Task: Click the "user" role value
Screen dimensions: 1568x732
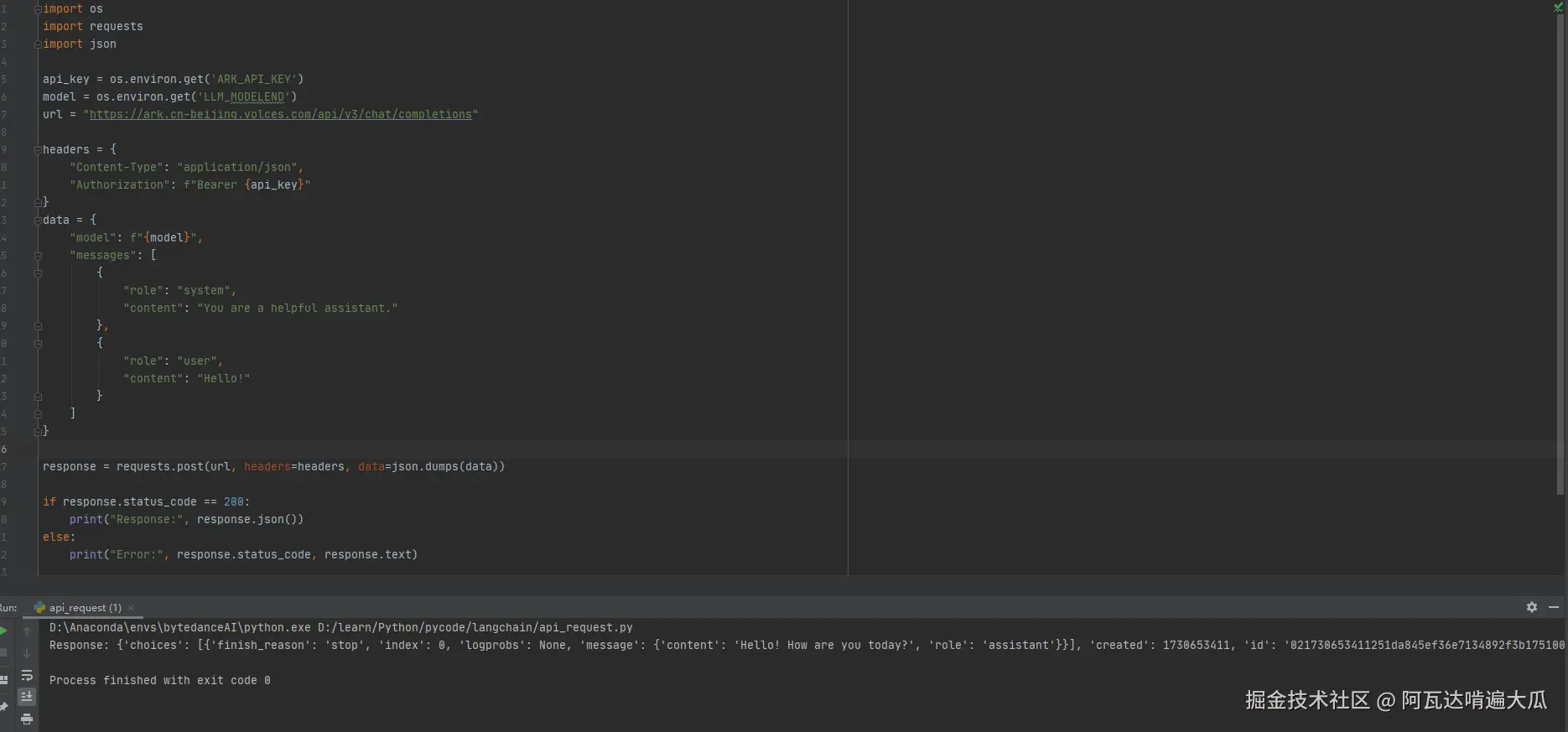Action: [x=197, y=361]
